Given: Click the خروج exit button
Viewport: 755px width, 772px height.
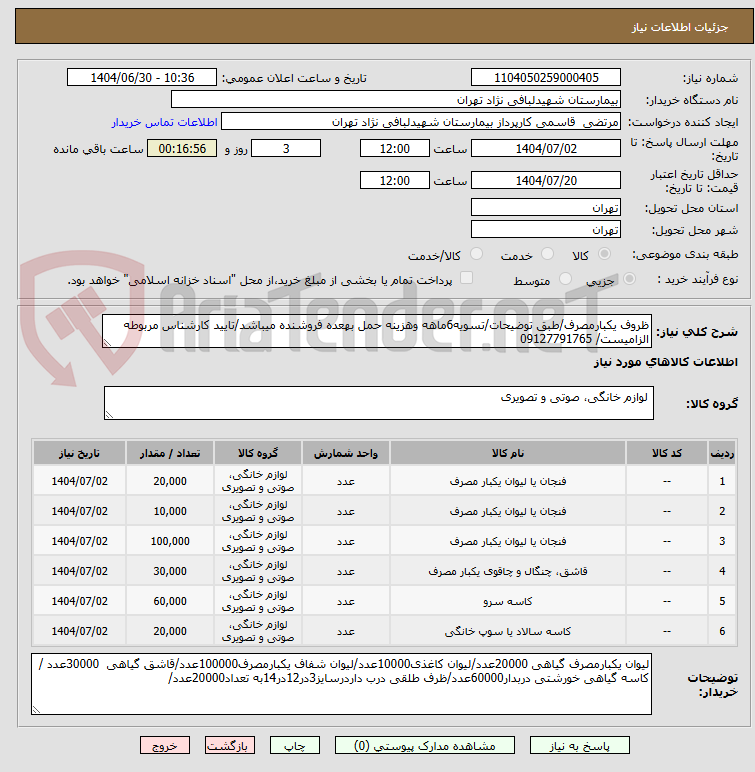Looking at the screenshot, I should pyautogui.click(x=164, y=745).
